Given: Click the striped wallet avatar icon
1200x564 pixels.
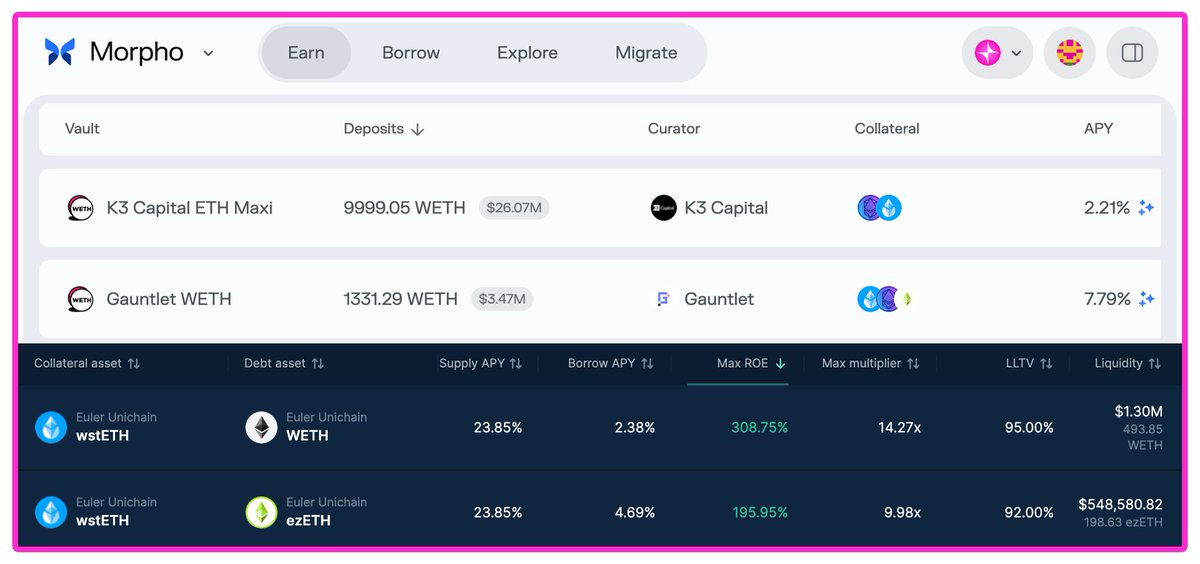Looking at the screenshot, I should pos(1070,53).
